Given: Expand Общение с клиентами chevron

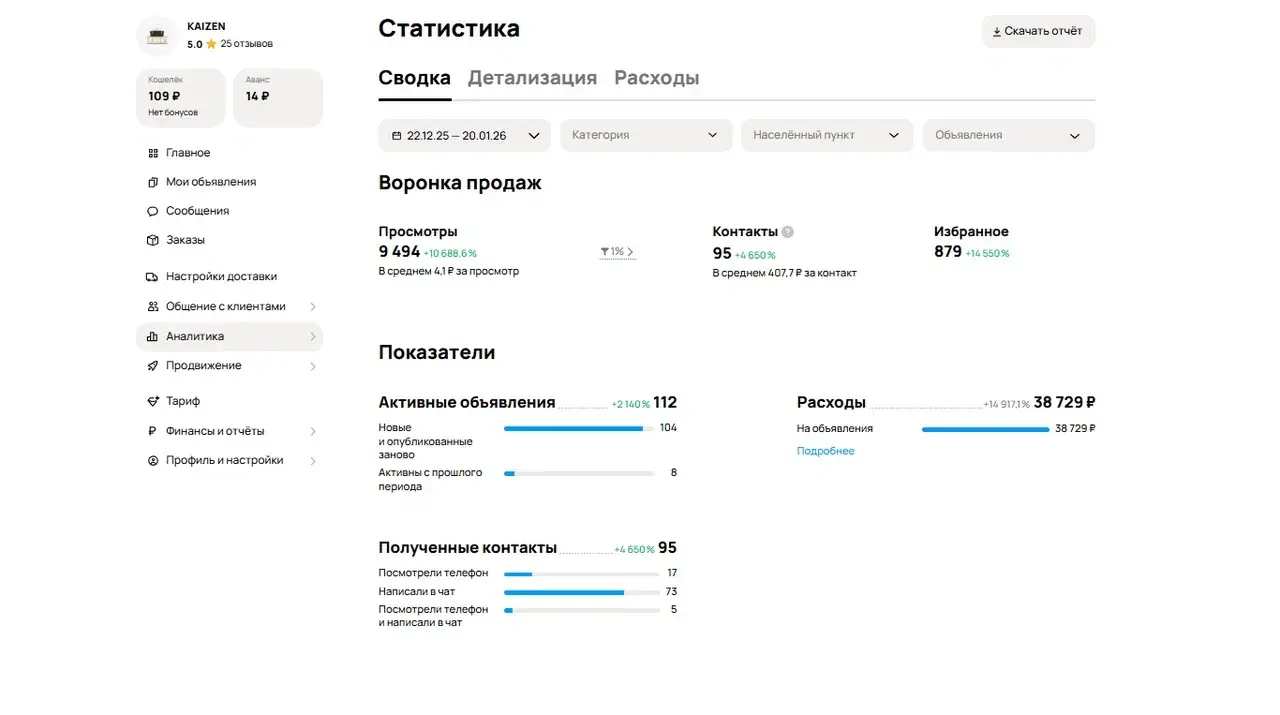Looking at the screenshot, I should pyautogui.click(x=313, y=307).
